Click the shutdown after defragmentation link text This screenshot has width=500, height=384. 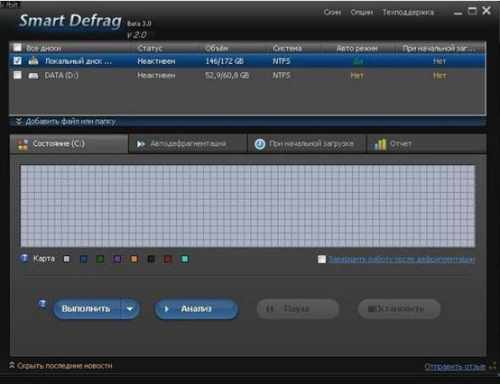pos(402,259)
